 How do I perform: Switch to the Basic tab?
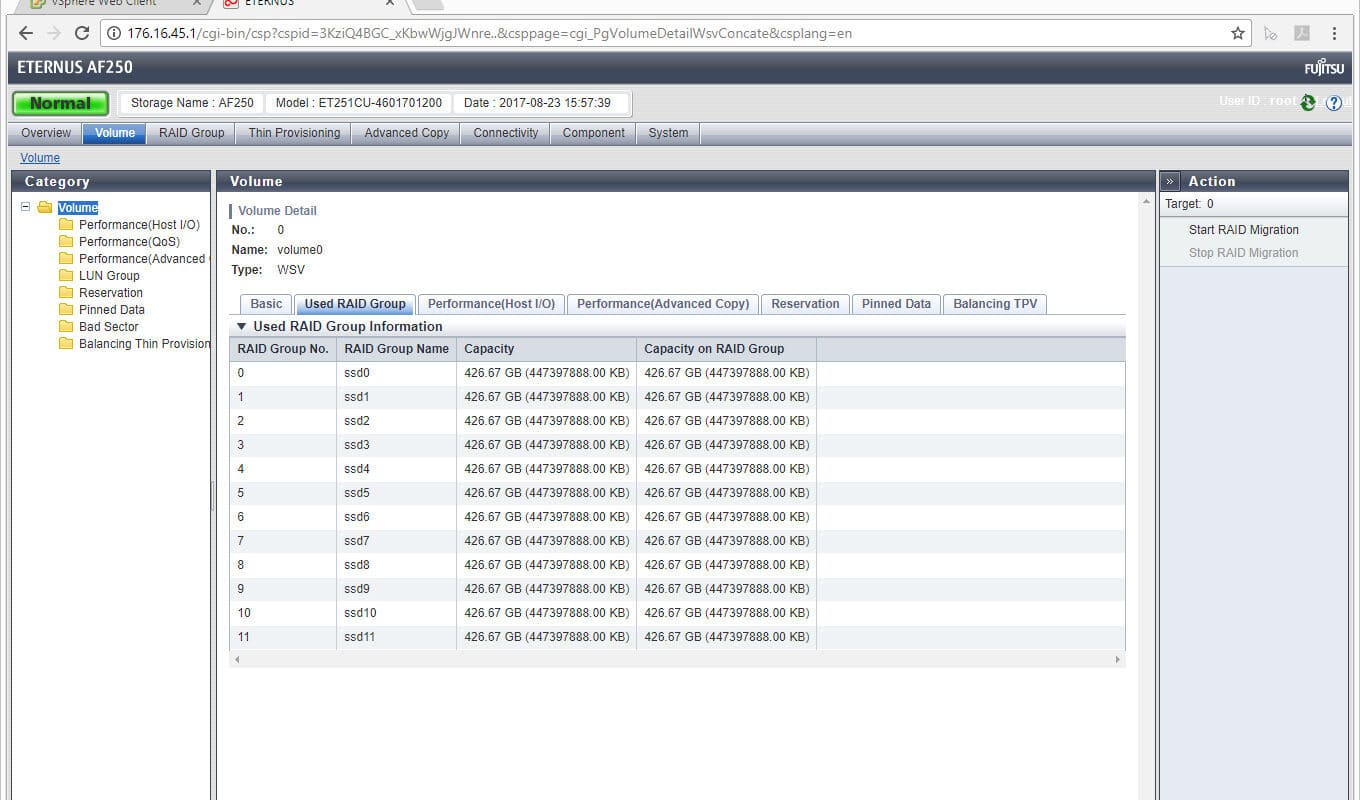(266, 304)
